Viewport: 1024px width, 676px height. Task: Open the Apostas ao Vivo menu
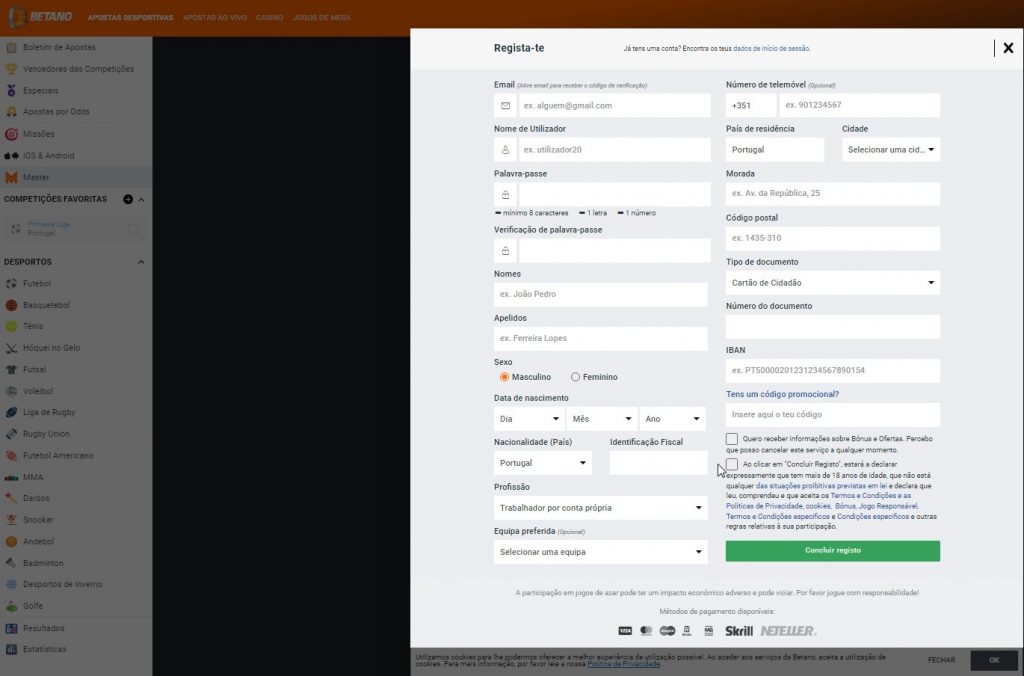(x=215, y=18)
